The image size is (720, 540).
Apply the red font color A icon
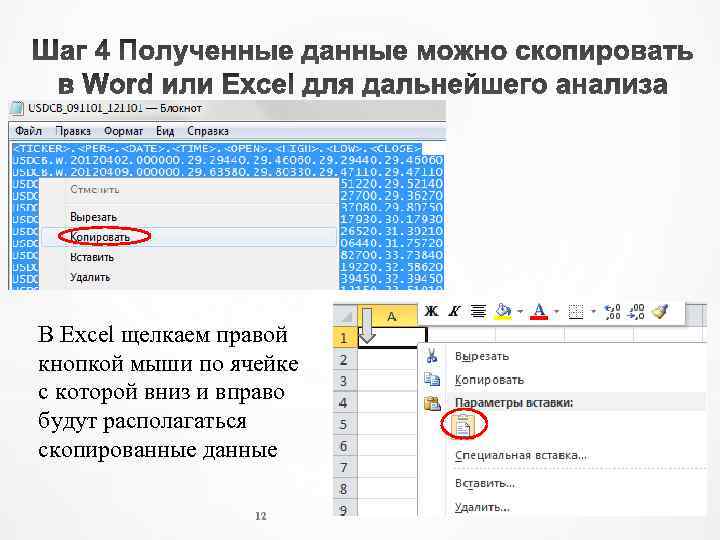[x=539, y=311]
